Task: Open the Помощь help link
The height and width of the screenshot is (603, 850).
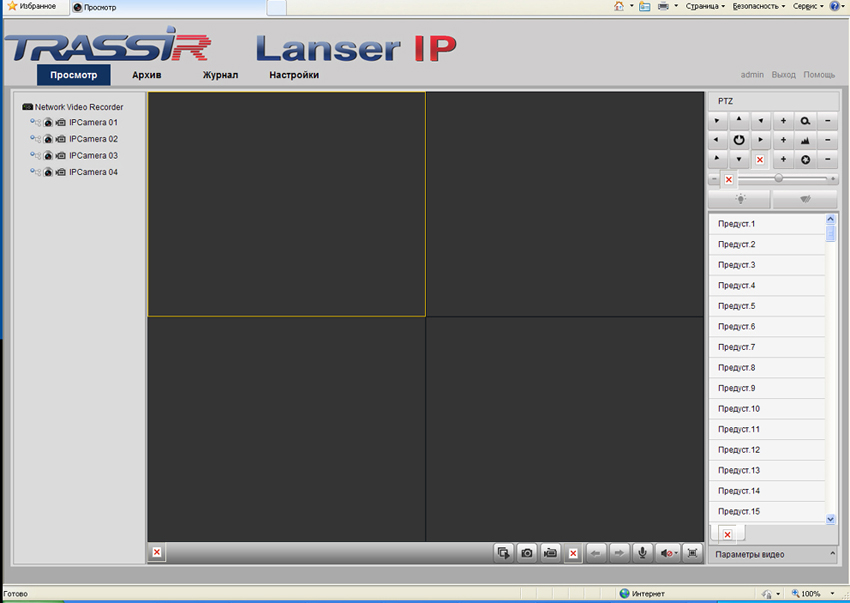Action: click(x=819, y=75)
